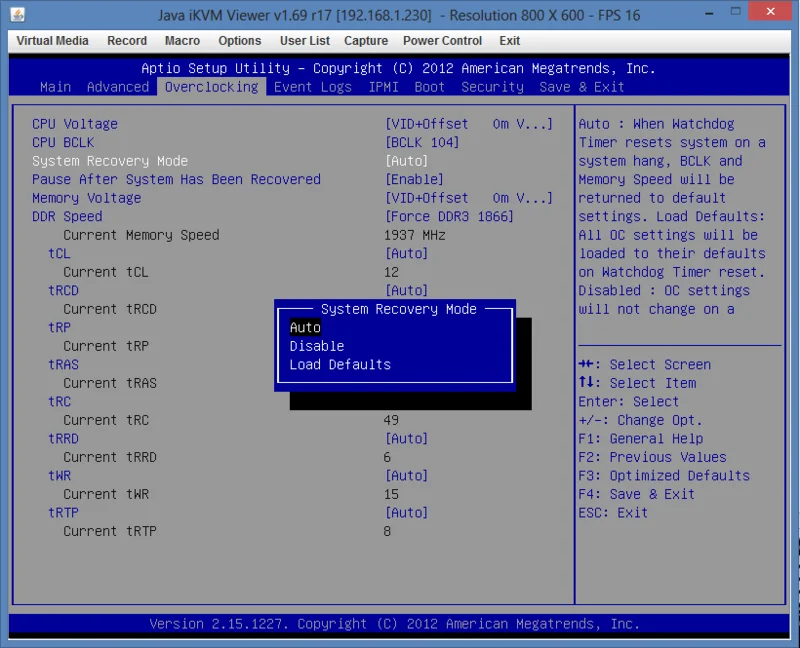Click the F1: General Help hint

coord(640,439)
